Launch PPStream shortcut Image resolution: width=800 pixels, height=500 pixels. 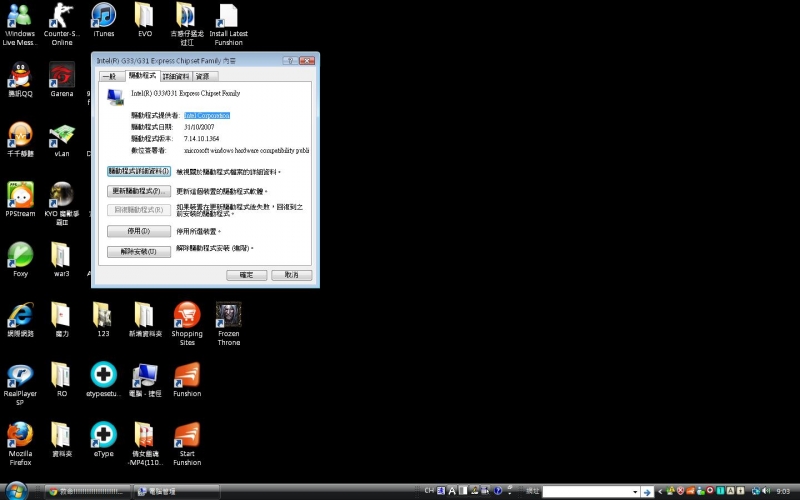tap(20, 200)
